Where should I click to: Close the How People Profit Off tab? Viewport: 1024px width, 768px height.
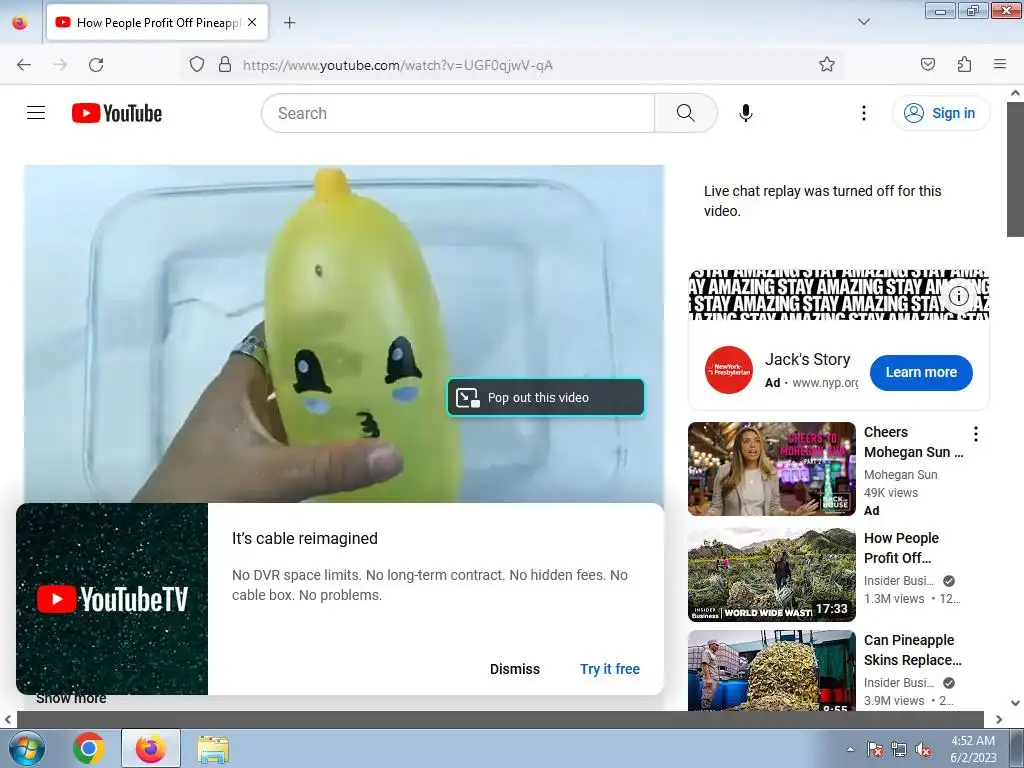(252, 22)
